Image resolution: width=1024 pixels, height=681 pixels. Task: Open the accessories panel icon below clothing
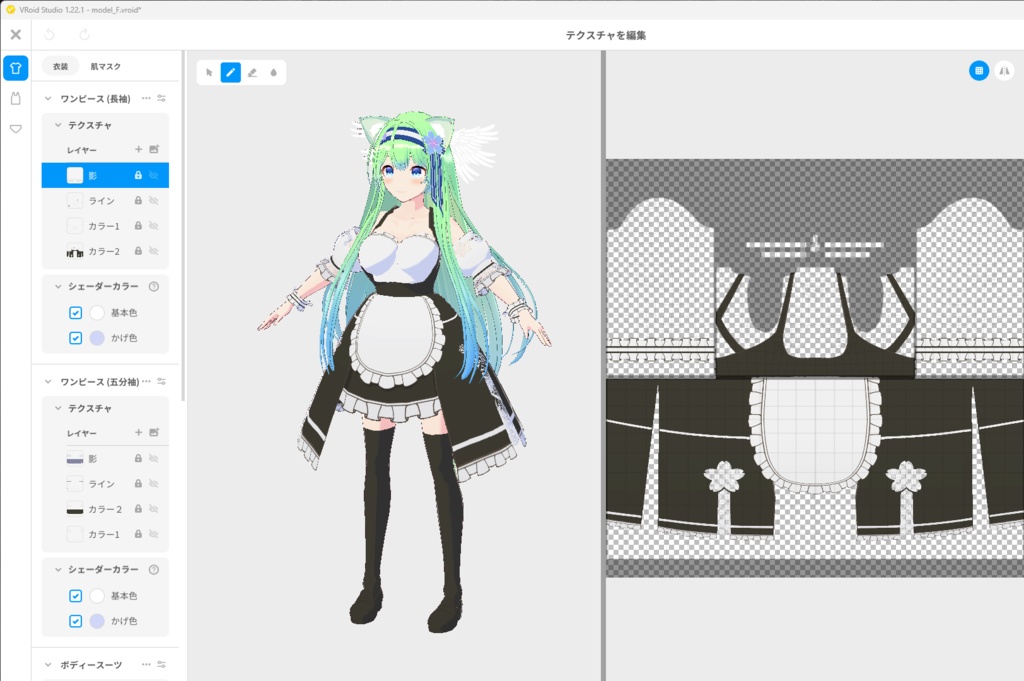click(x=16, y=99)
